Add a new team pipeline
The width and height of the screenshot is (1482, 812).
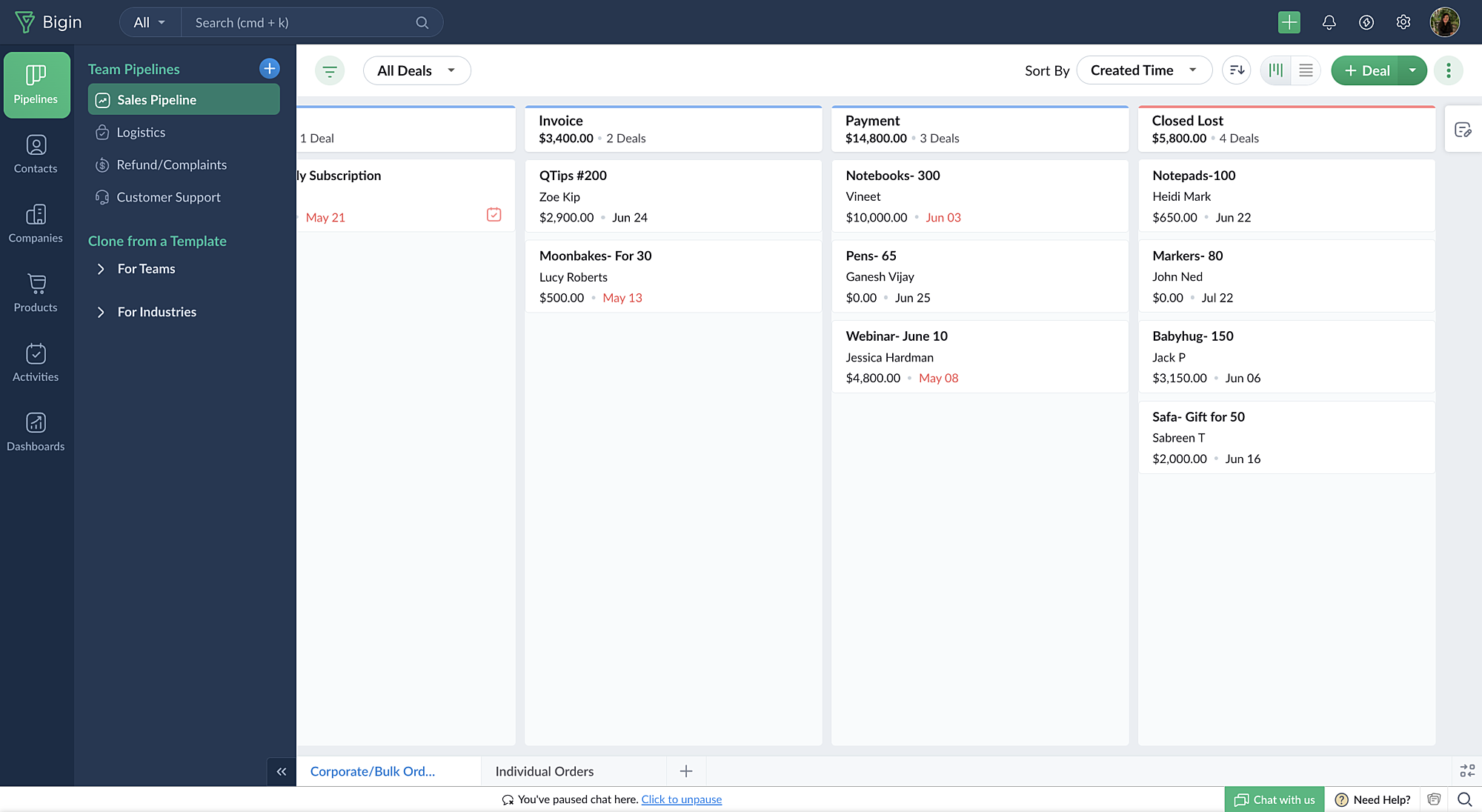pyautogui.click(x=270, y=69)
